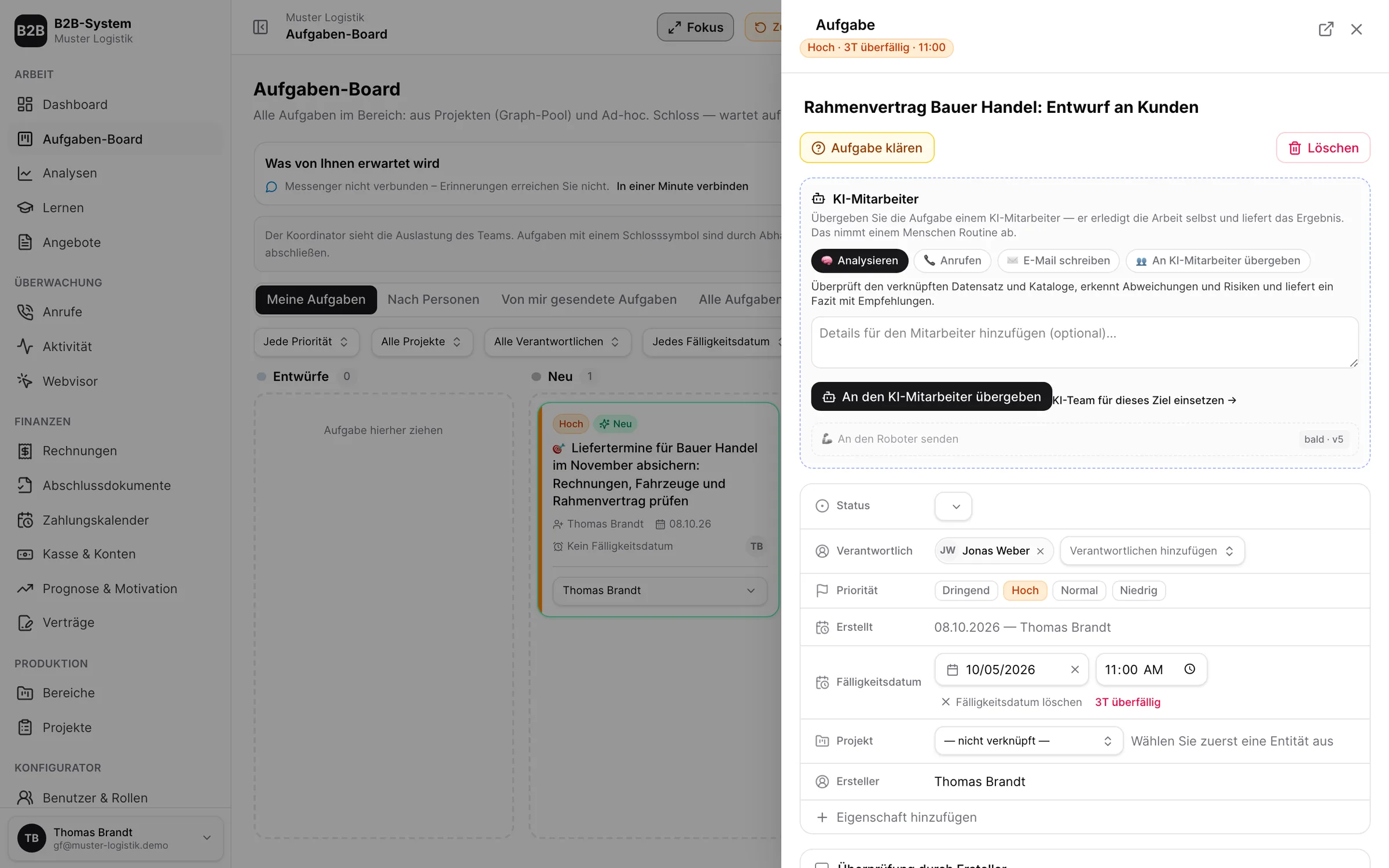Viewport: 1389px width, 868px height.
Task: Click An den KI-Mitarbeiter übergeben button
Action: click(x=931, y=396)
